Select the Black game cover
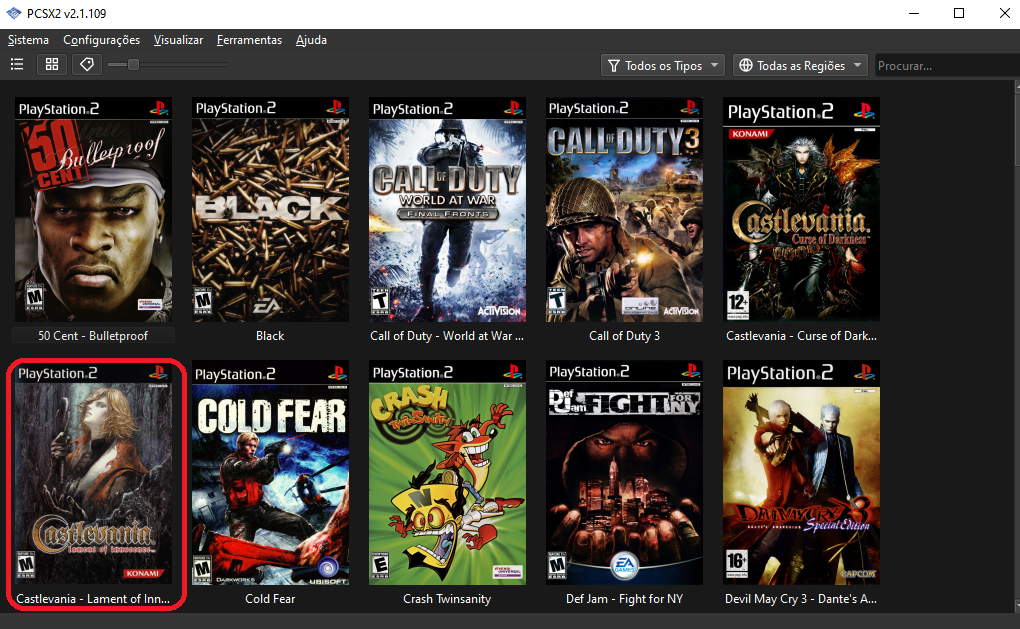The height and width of the screenshot is (629, 1020). pos(270,208)
